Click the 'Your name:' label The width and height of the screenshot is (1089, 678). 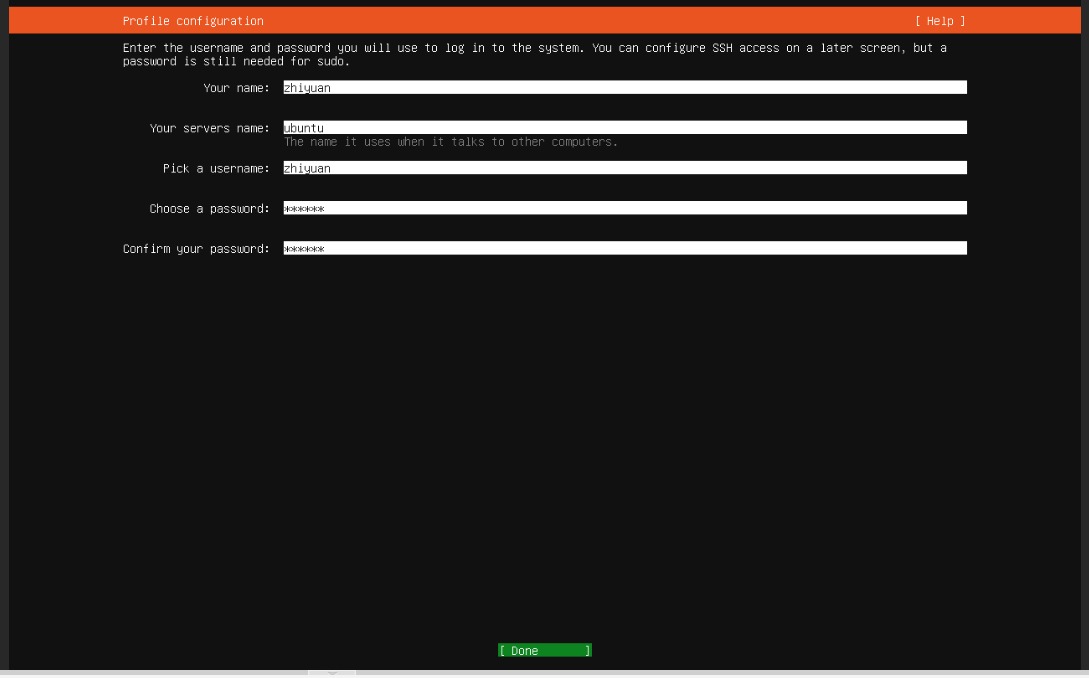click(236, 88)
